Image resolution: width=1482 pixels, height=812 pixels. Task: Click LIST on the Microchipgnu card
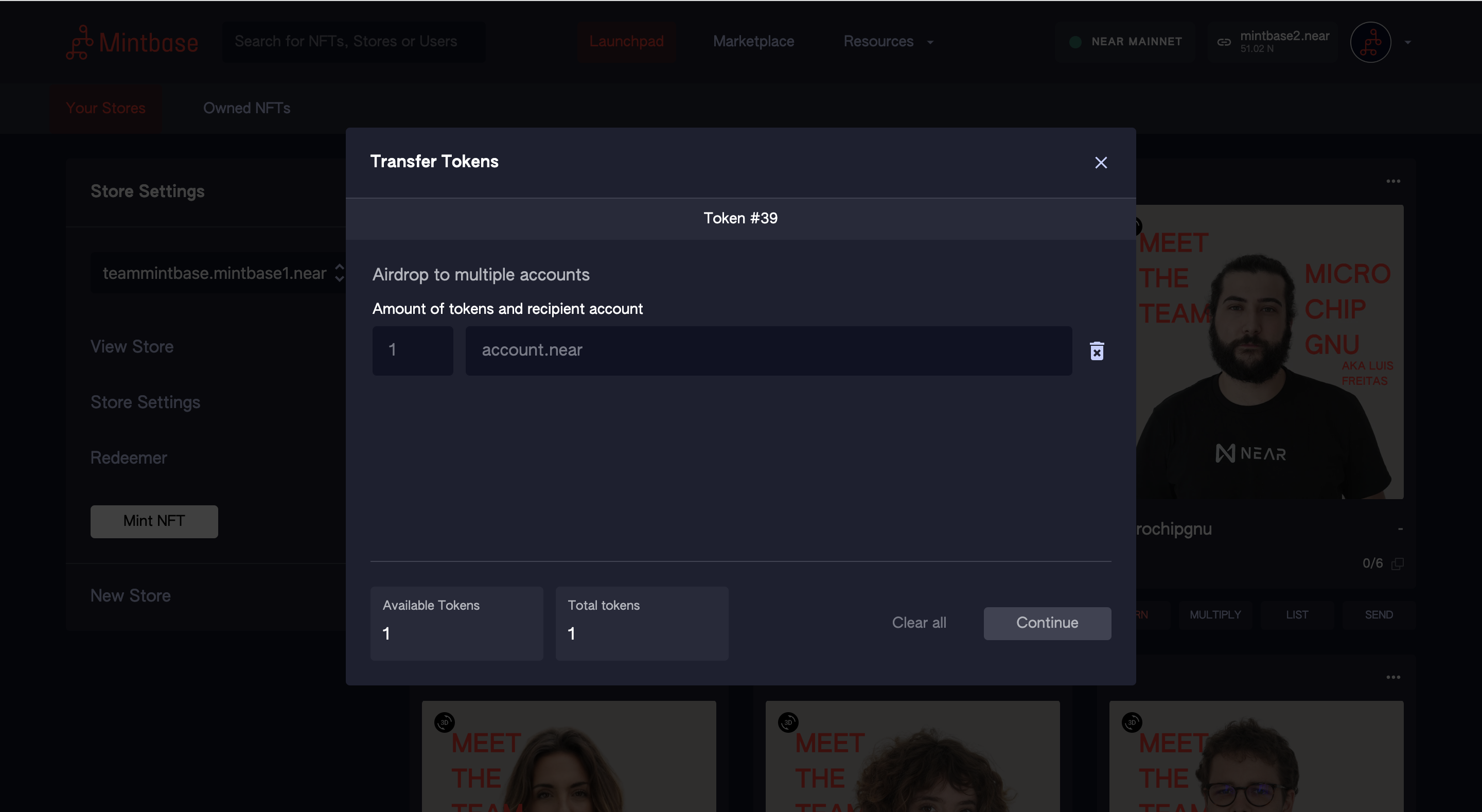click(x=1297, y=614)
